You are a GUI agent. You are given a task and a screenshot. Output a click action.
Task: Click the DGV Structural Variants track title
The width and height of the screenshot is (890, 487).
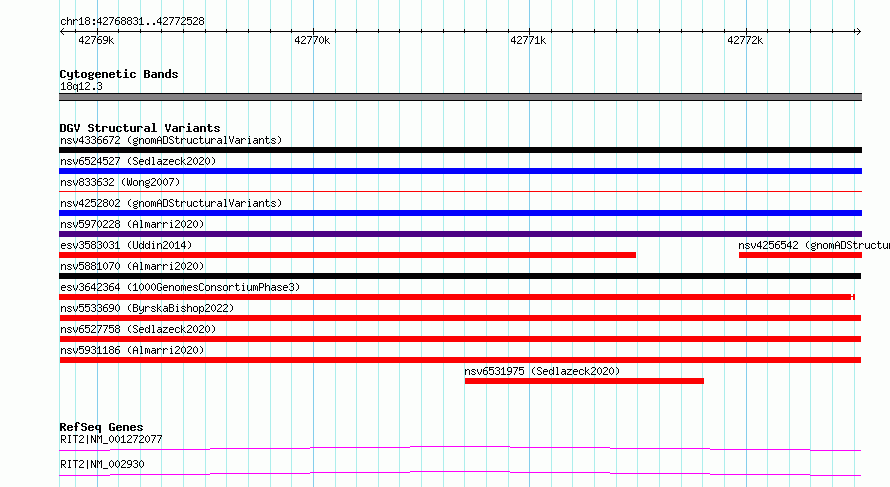click(x=140, y=128)
